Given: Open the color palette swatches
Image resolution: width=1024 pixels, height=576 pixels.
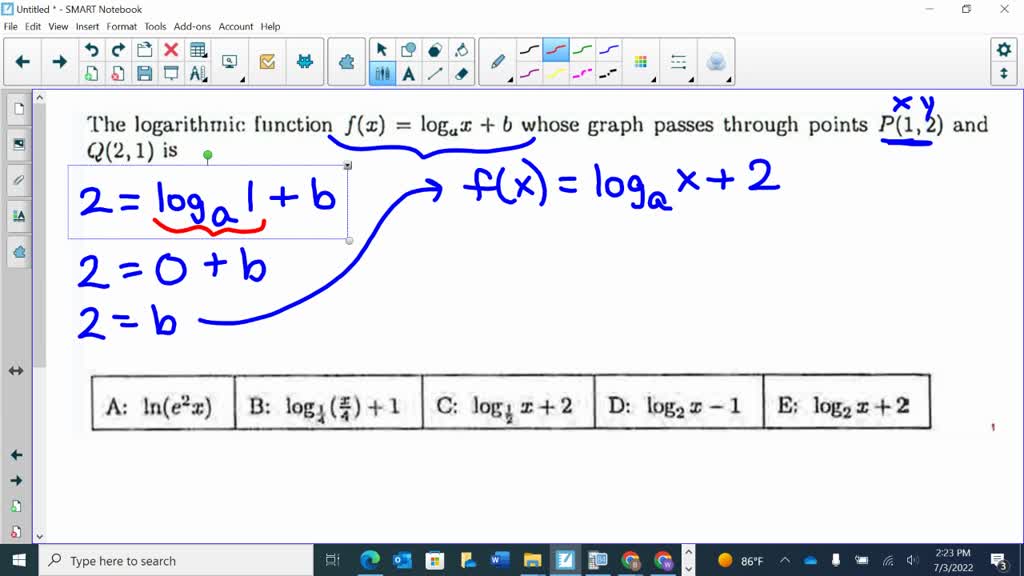Looking at the screenshot, I should click(641, 61).
